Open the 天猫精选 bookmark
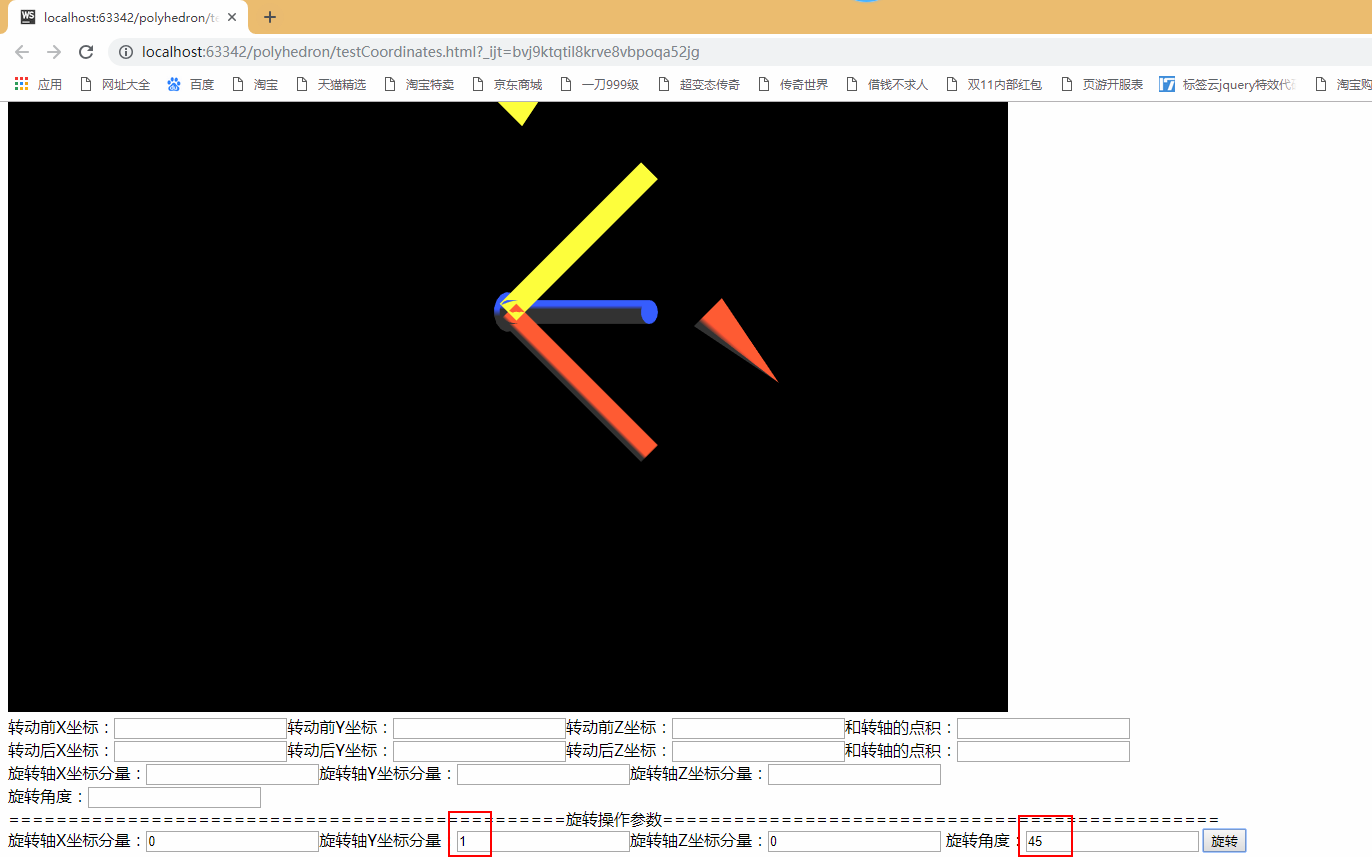The width and height of the screenshot is (1372, 857). point(331,84)
